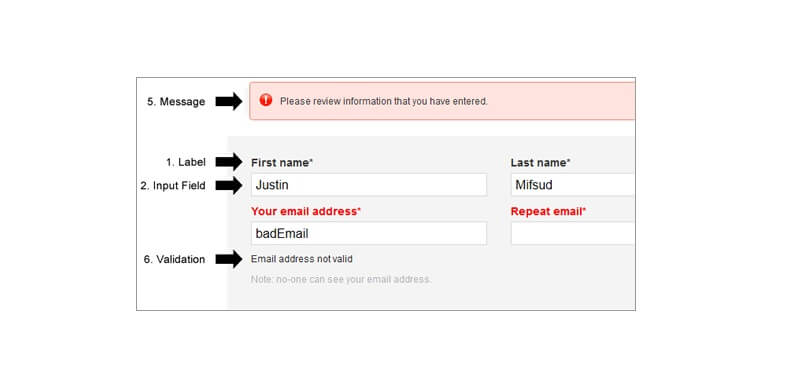
Task: Click the First name label
Action: coord(282,163)
